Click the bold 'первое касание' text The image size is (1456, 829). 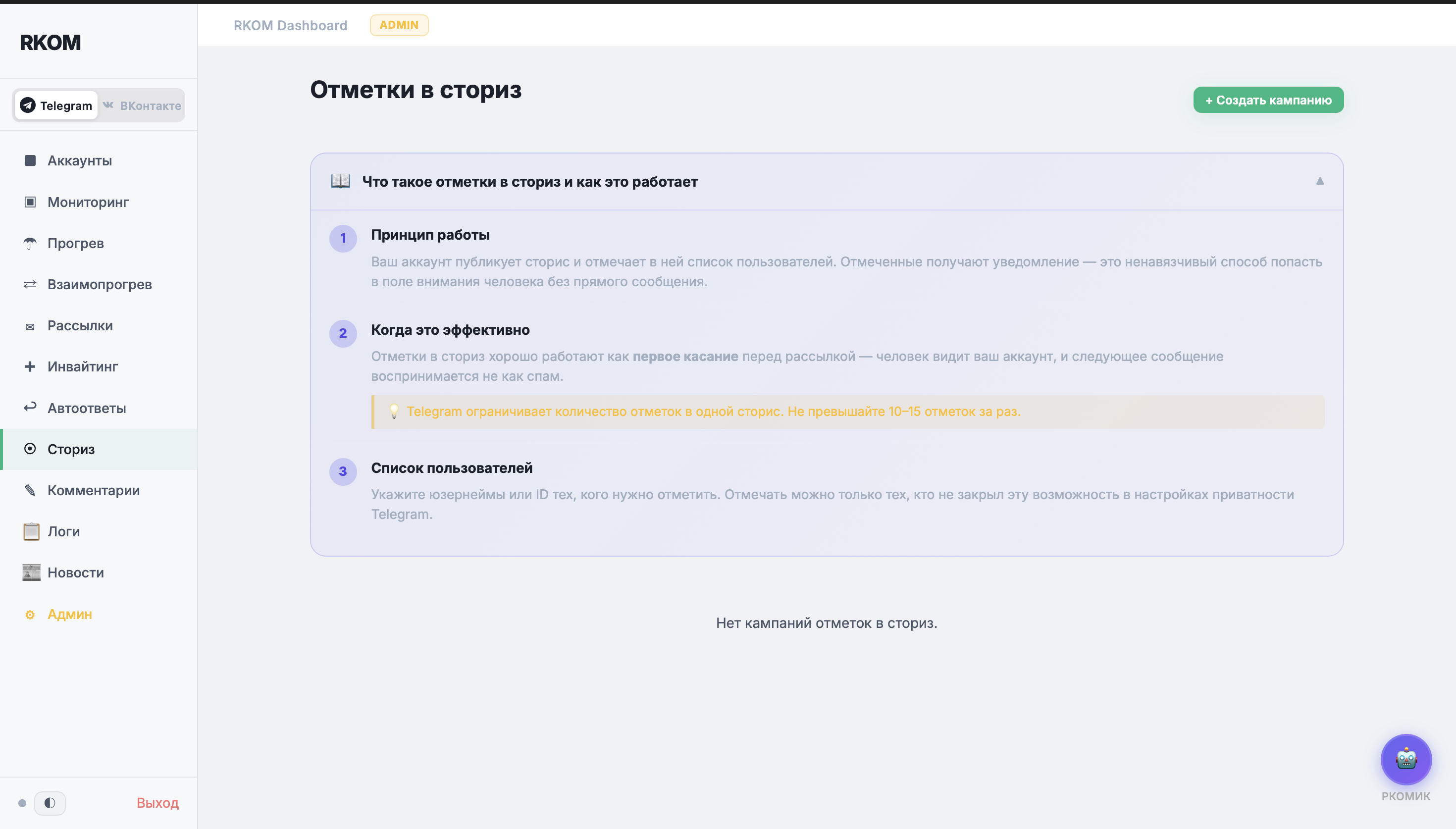[685, 357]
